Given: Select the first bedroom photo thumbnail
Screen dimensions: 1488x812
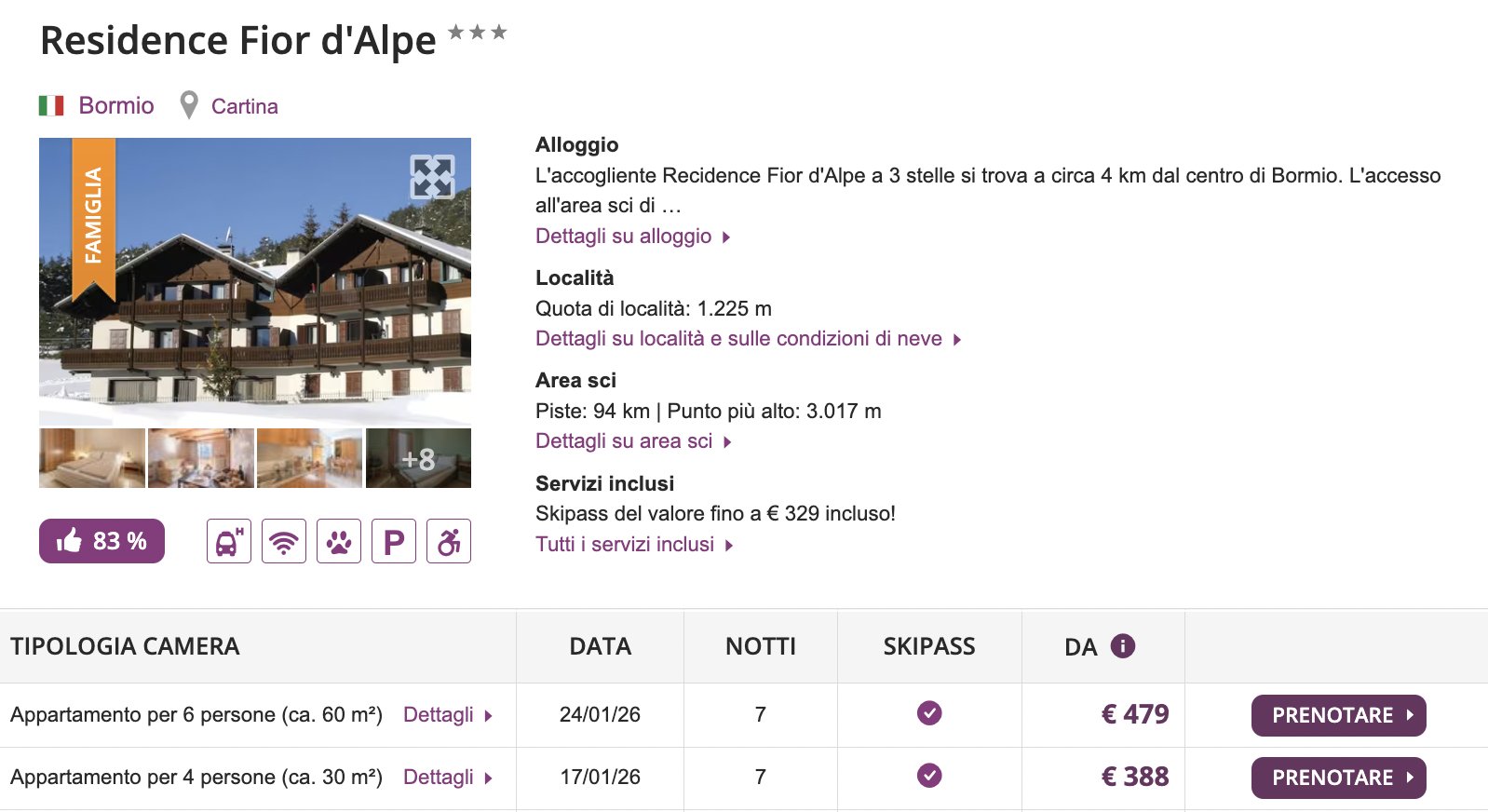Looking at the screenshot, I should [92, 458].
